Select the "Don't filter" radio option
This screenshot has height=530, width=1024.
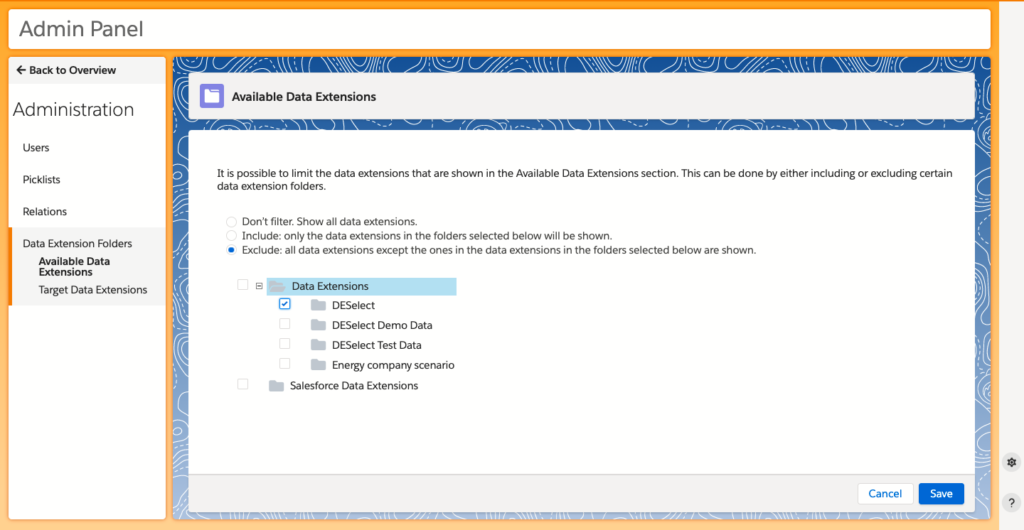(232, 221)
